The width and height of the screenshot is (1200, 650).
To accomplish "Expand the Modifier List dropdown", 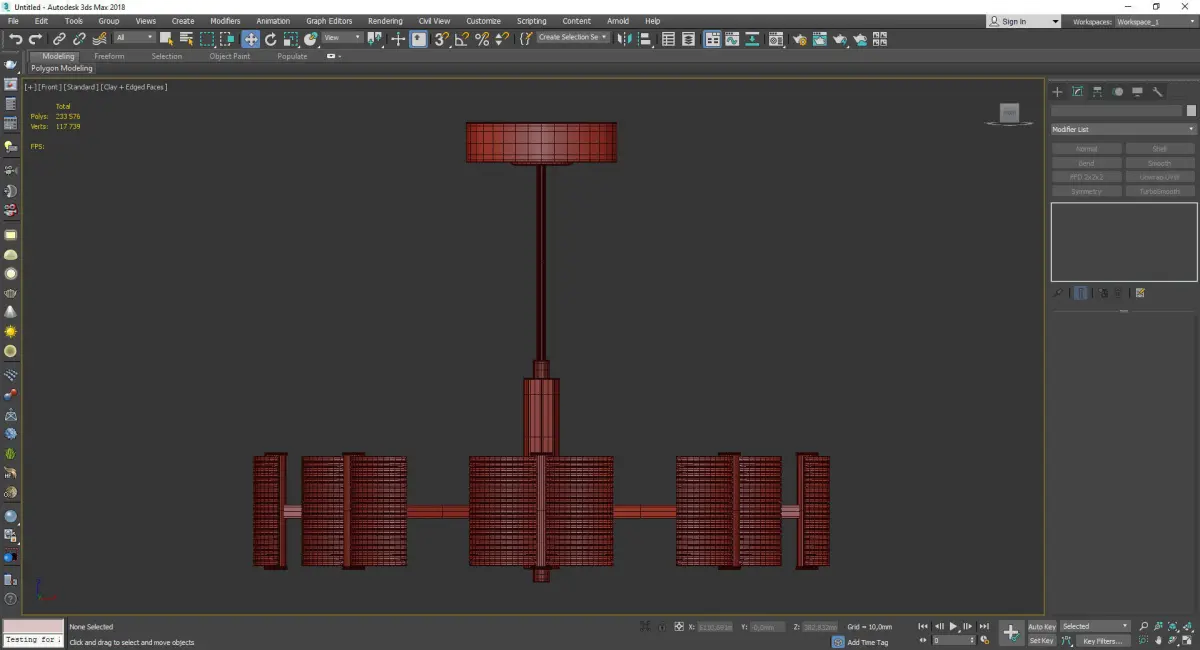I will [x=1123, y=129].
